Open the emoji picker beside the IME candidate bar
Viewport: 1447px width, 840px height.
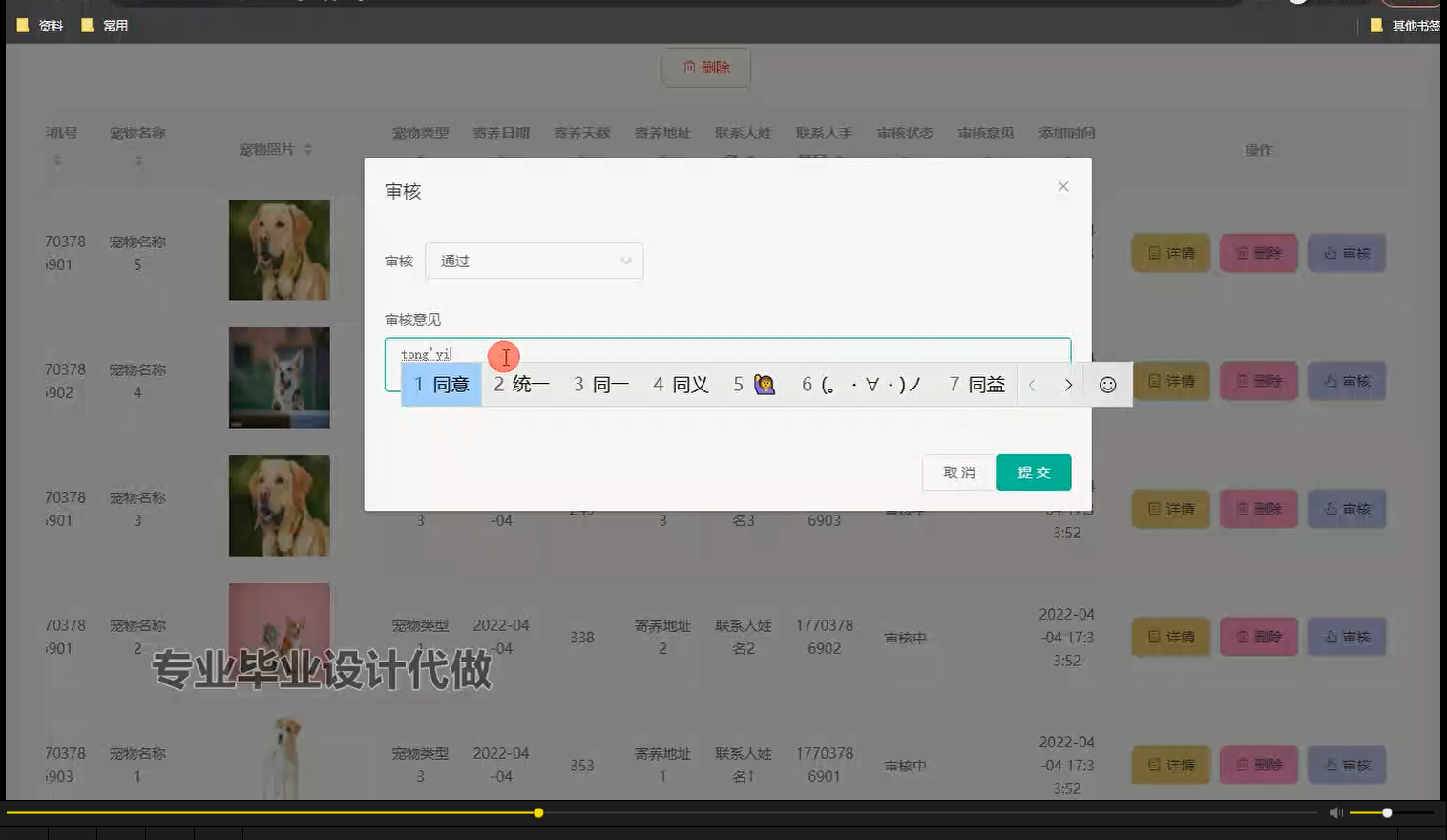click(1107, 384)
